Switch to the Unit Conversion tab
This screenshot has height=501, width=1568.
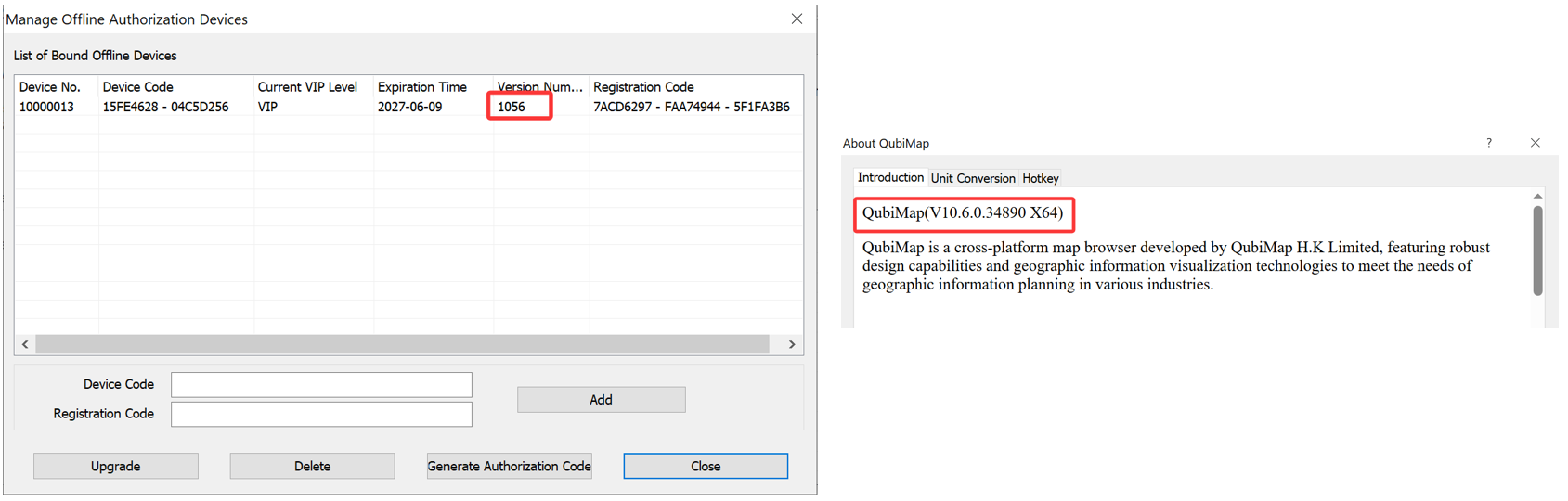pyautogui.click(x=973, y=178)
